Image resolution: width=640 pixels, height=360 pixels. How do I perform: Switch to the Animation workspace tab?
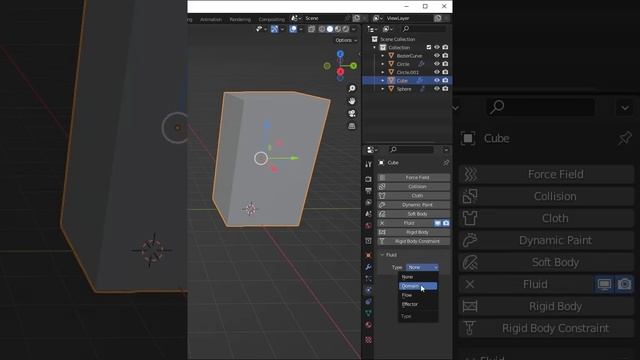[211, 19]
